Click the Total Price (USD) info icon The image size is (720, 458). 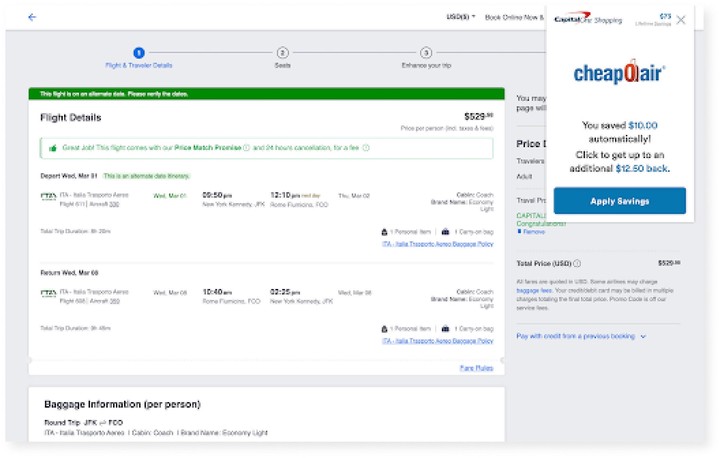577,263
